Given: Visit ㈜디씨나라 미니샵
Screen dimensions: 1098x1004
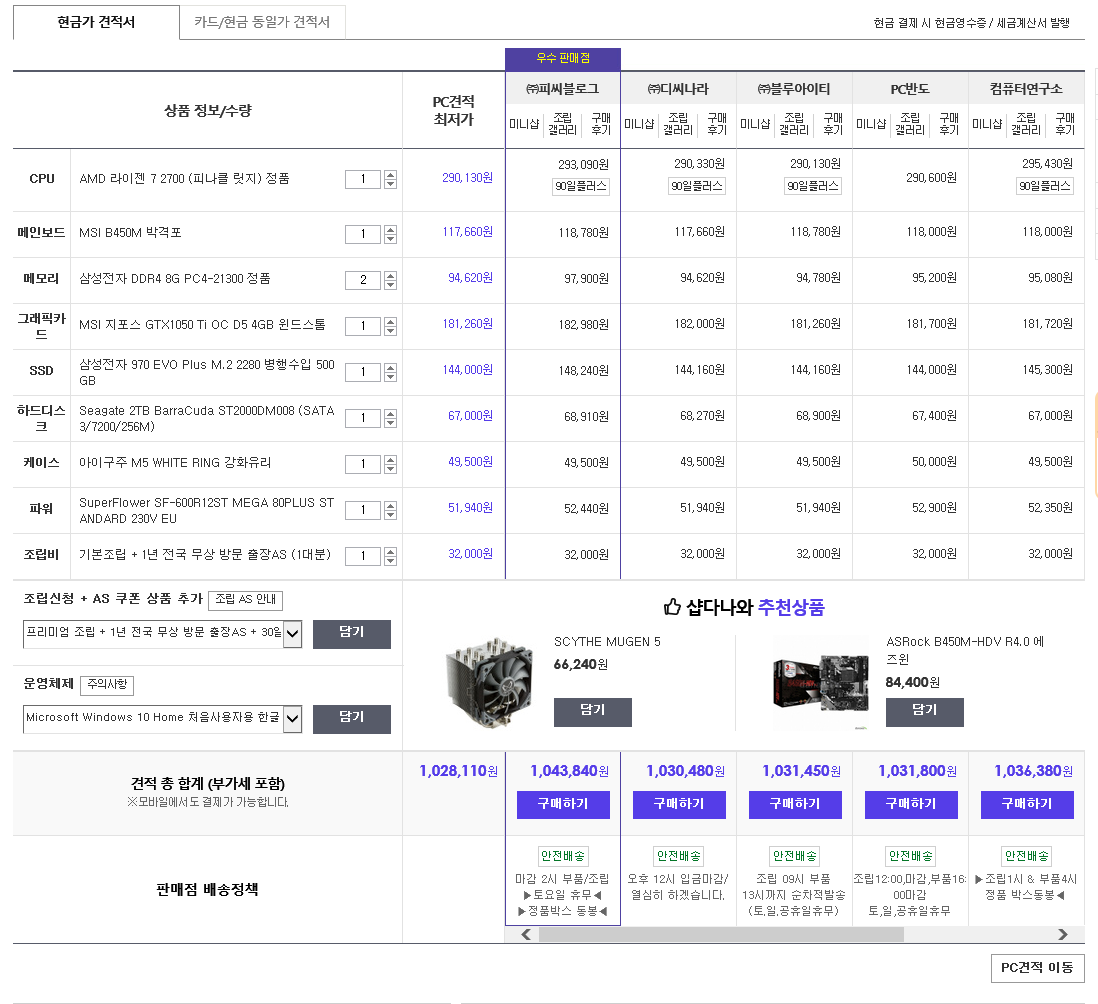Looking at the screenshot, I should coord(639,124).
